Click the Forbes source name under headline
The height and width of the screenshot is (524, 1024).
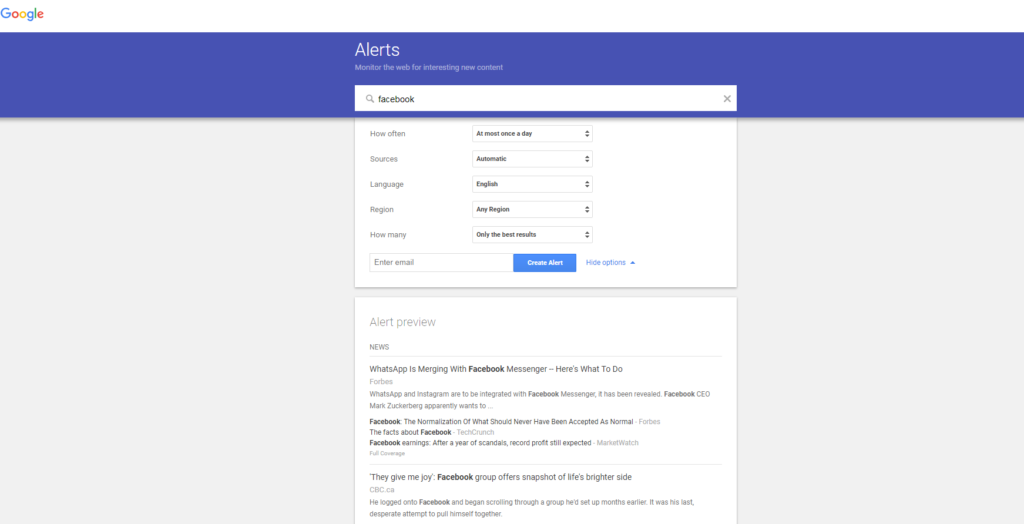(x=381, y=382)
